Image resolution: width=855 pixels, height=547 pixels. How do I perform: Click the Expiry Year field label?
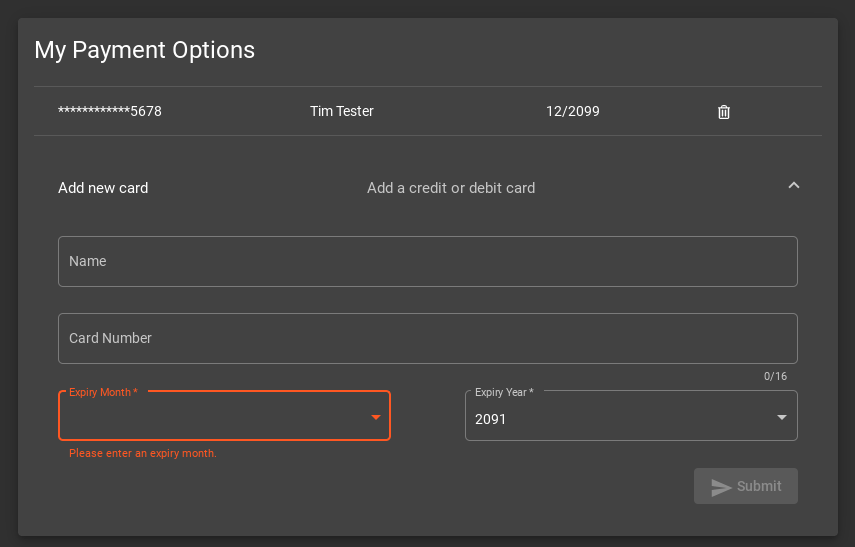coord(504,392)
